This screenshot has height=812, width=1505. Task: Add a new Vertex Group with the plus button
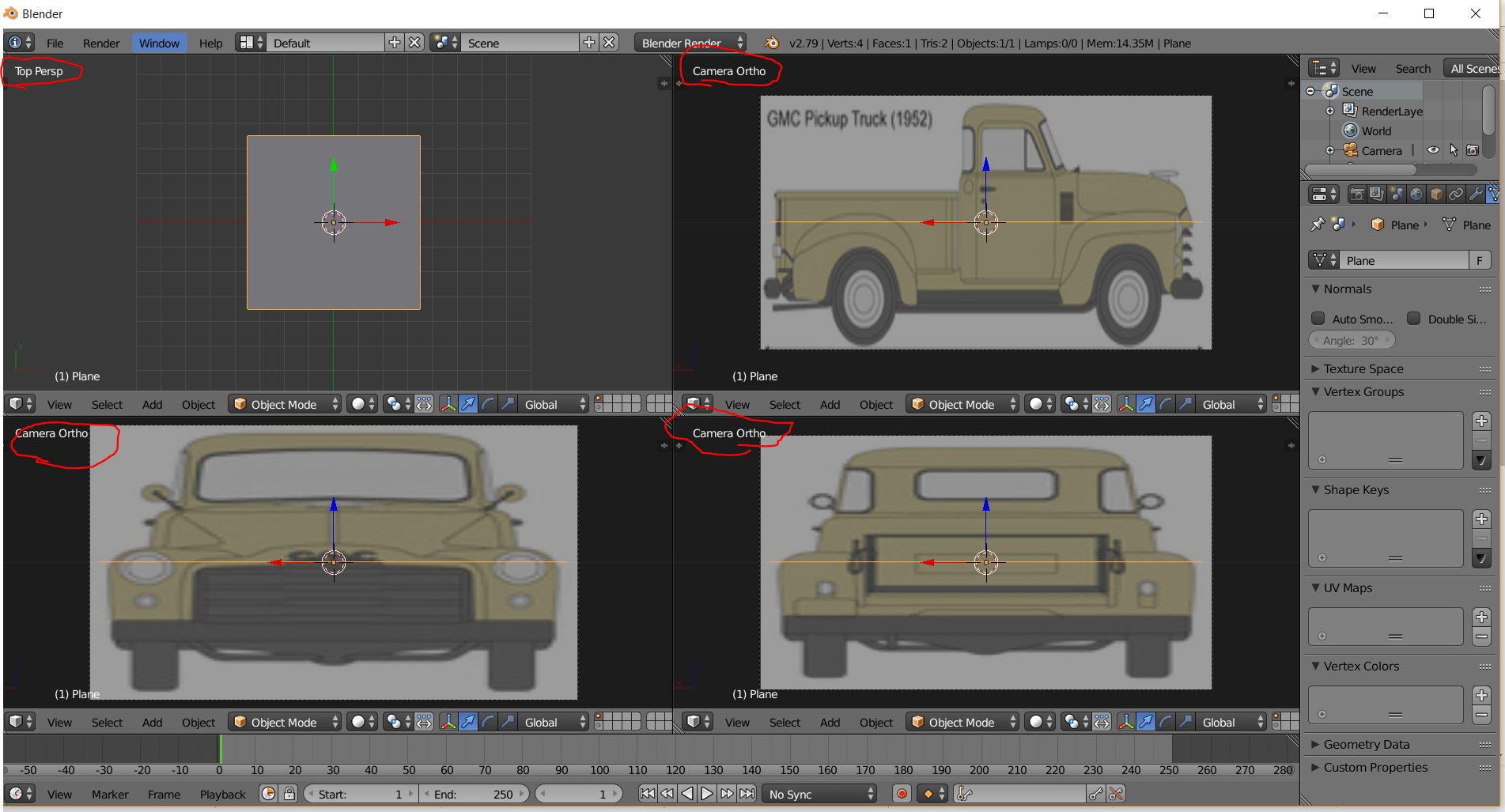tap(1482, 421)
